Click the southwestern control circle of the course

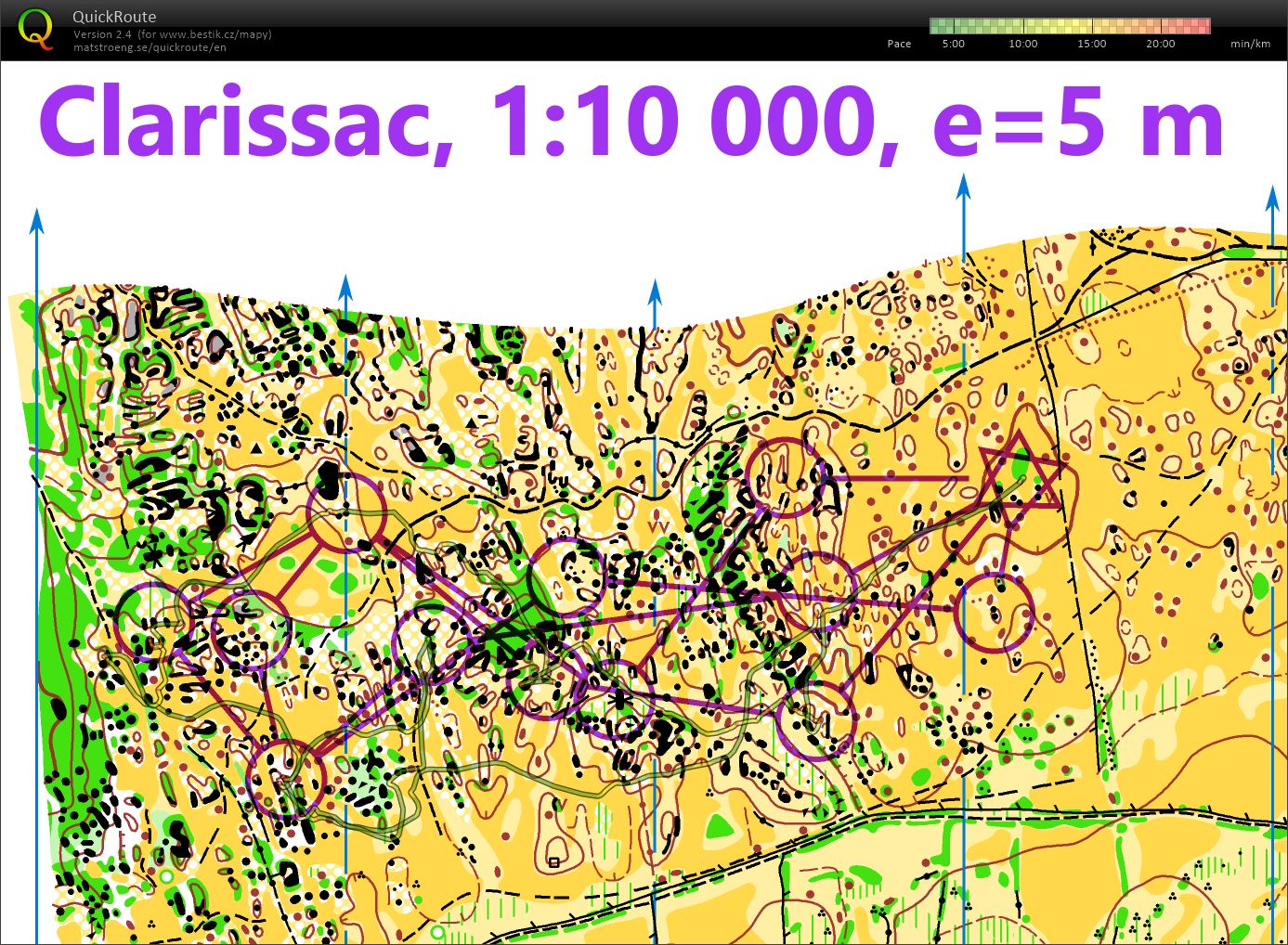coord(284,780)
